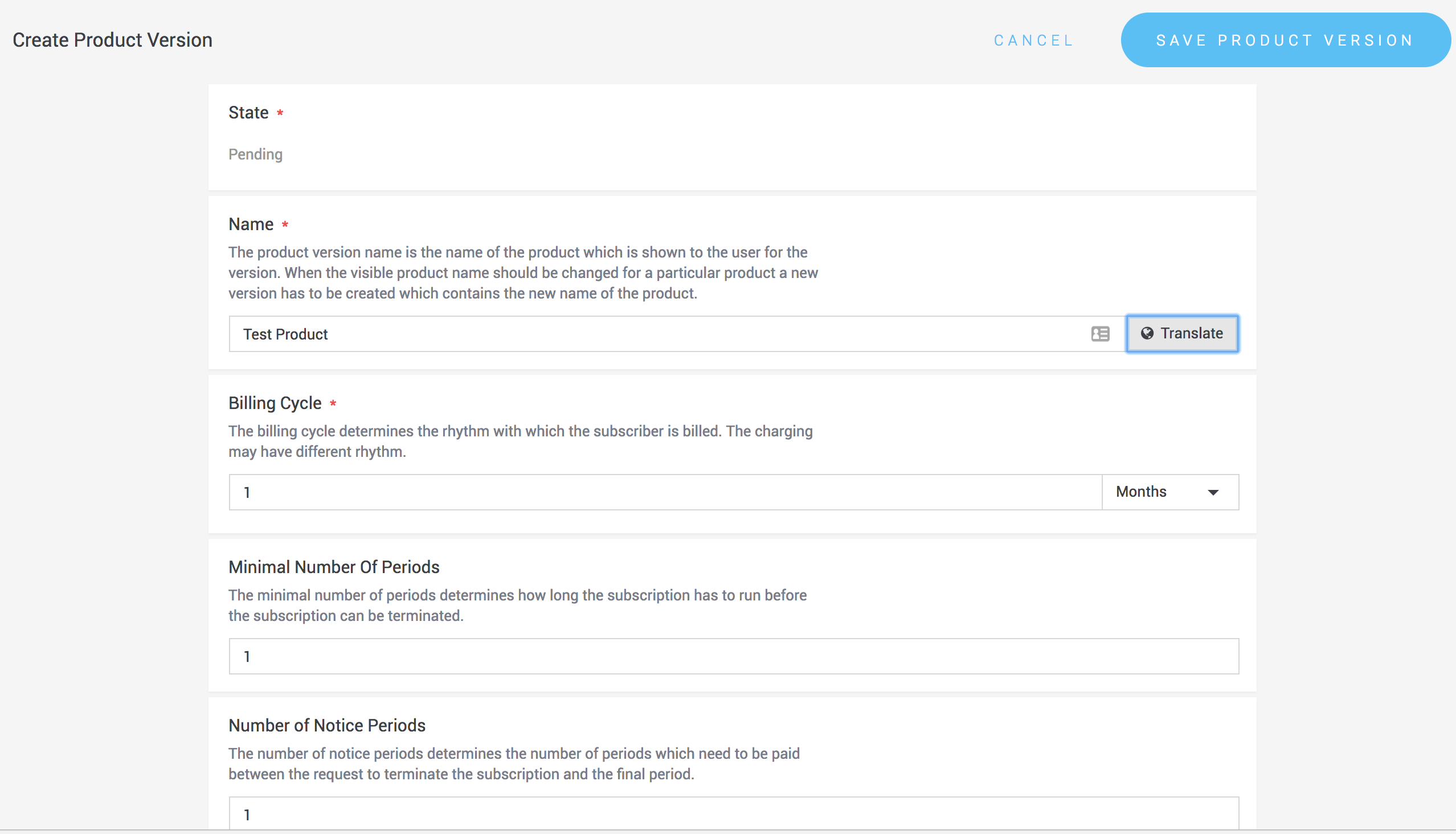Viewport: 1456px width, 834px height.
Task: Click the State field label
Action: tap(248, 113)
